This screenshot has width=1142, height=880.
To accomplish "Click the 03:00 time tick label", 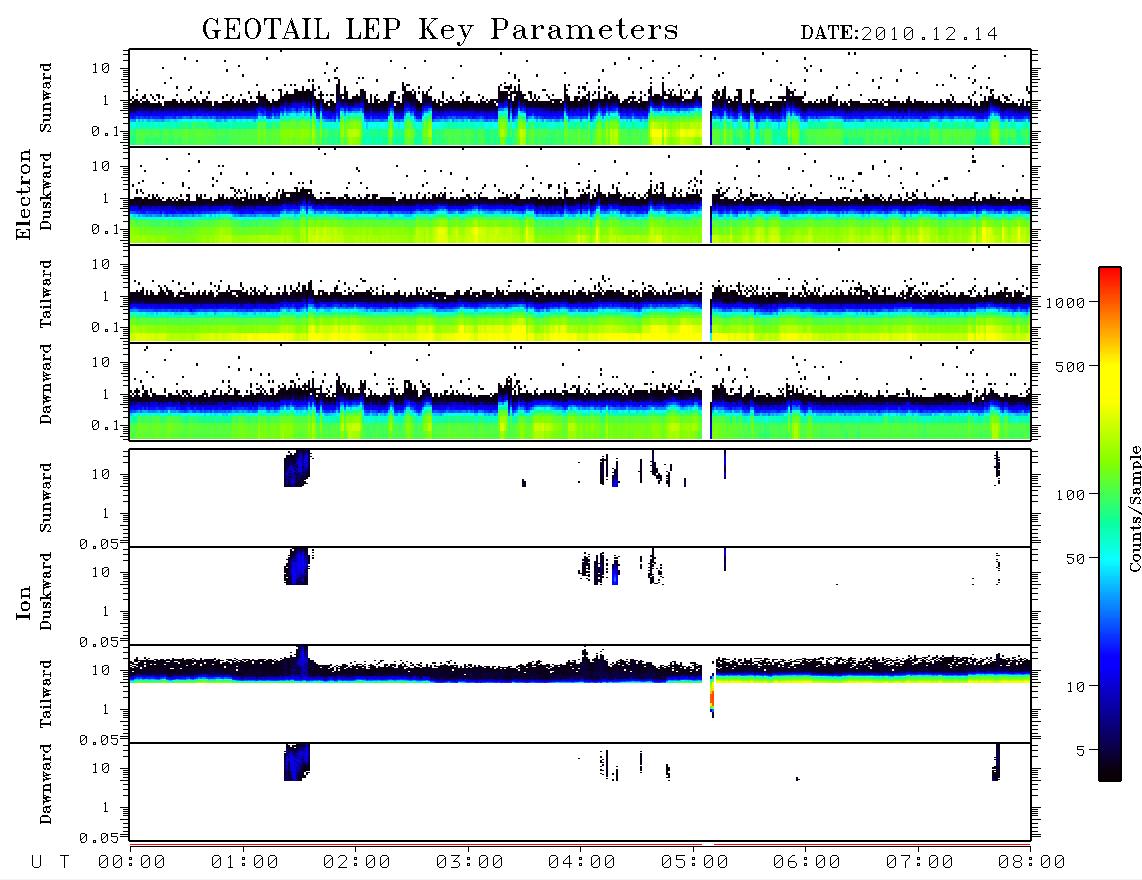I will [470, 862].
